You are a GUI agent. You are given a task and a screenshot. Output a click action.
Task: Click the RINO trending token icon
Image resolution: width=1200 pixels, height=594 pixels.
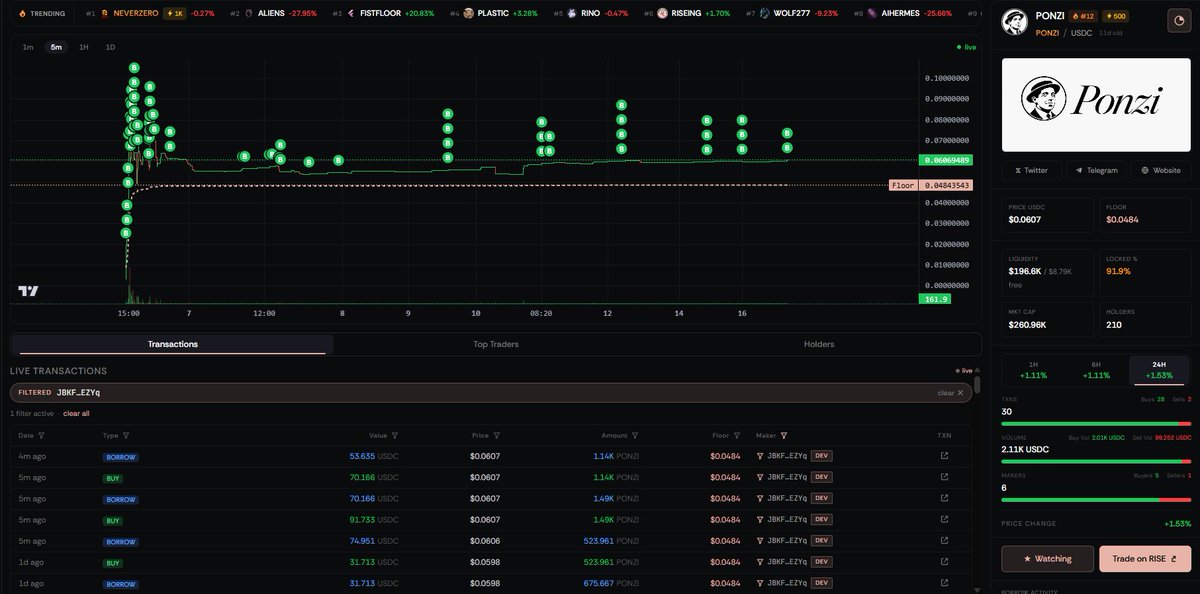[x=571, y=14]
